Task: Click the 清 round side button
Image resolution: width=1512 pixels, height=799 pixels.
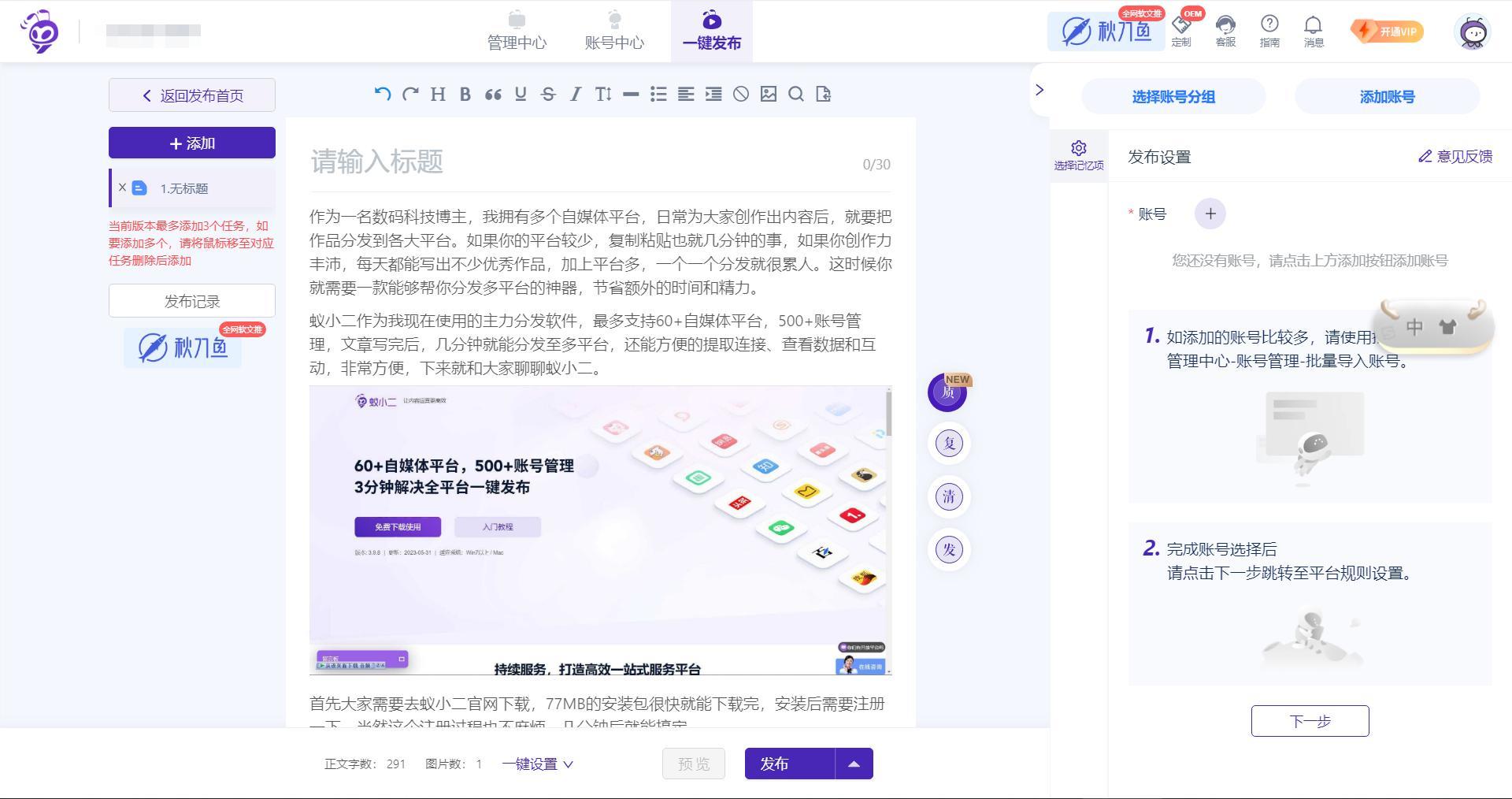Action: click(949, 496)
